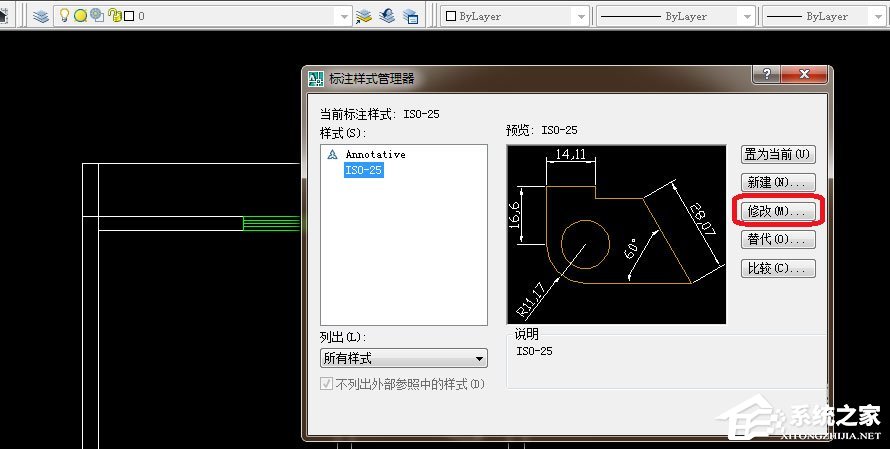The width and height of the screenshot is (890, 449).
Task: Close the 标注样式管理器 dialog
Action: pos(805,76)
